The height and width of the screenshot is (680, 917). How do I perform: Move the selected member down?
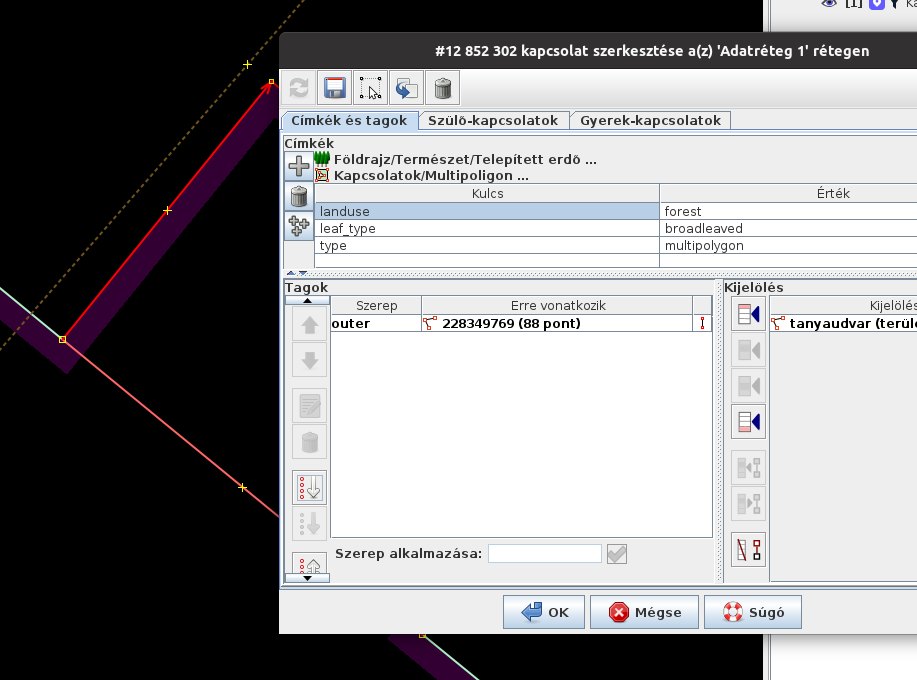click(309, 360)
